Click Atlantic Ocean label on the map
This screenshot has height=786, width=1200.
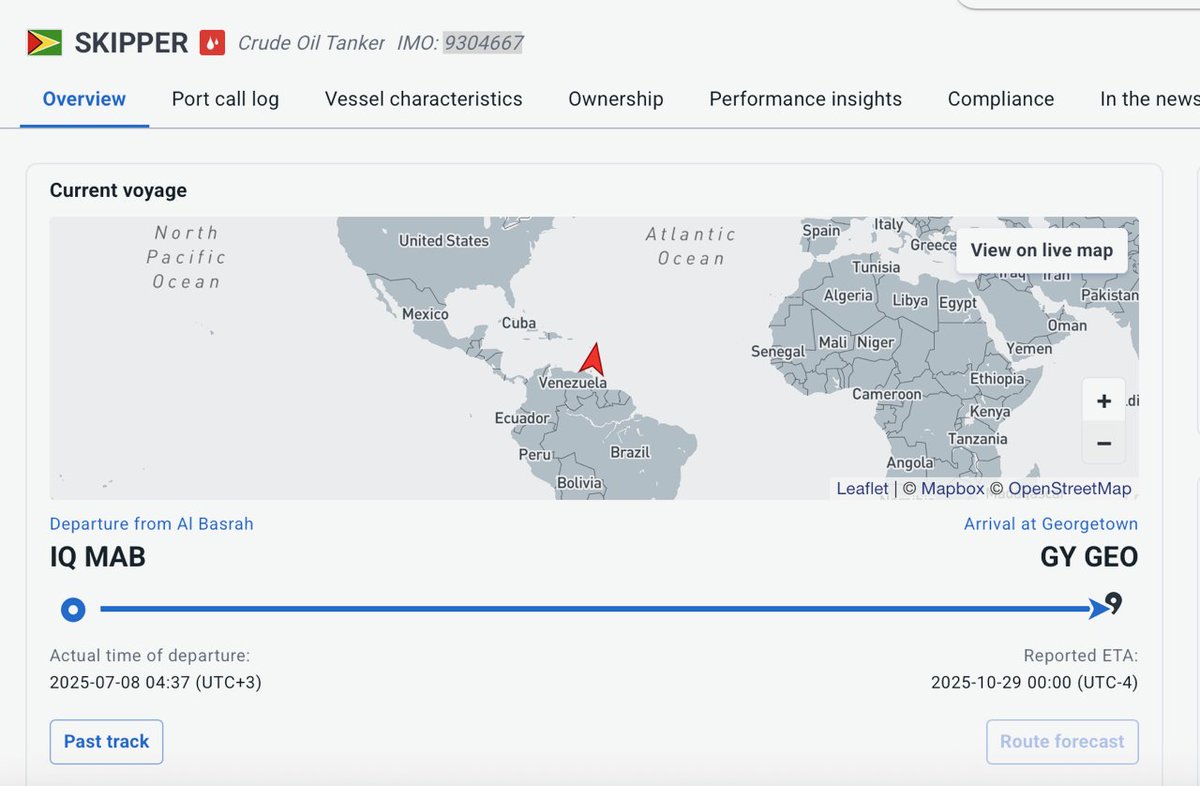[x=691, y=246]
